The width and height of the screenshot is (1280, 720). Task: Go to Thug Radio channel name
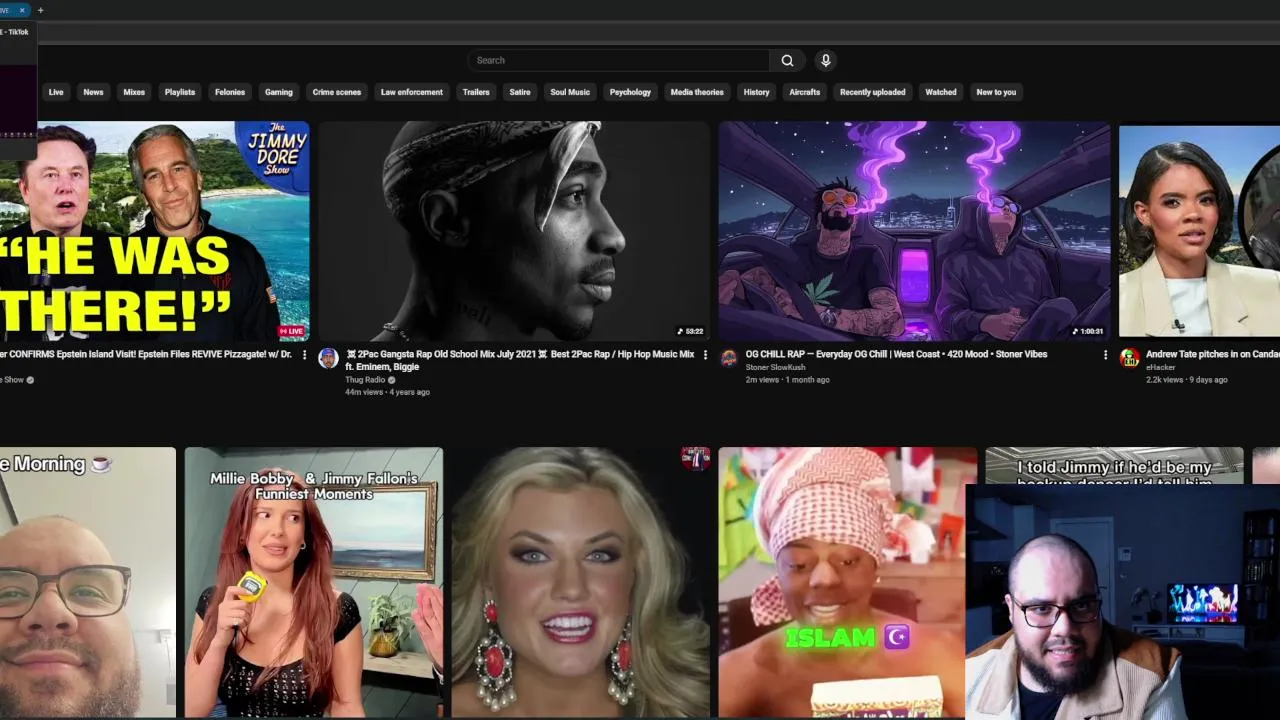tap(365, 380)
